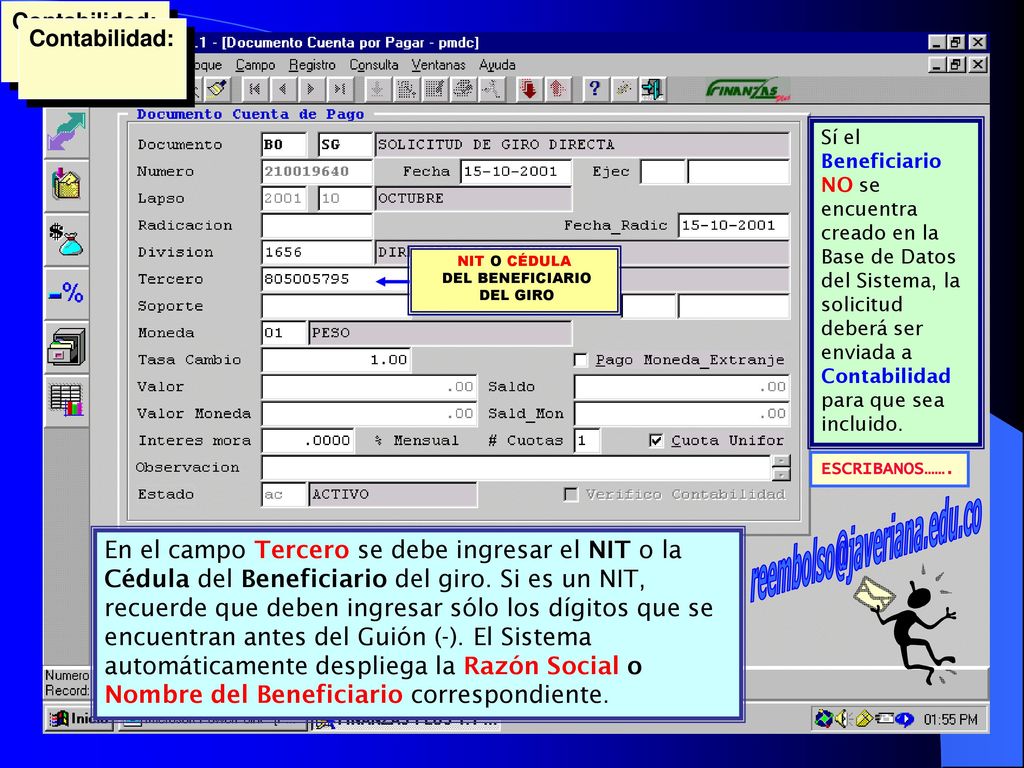The height and width of the screenshot is (768, 1024).
Task: Click the Fecha_Radic date field
Action: click(733, 225)
